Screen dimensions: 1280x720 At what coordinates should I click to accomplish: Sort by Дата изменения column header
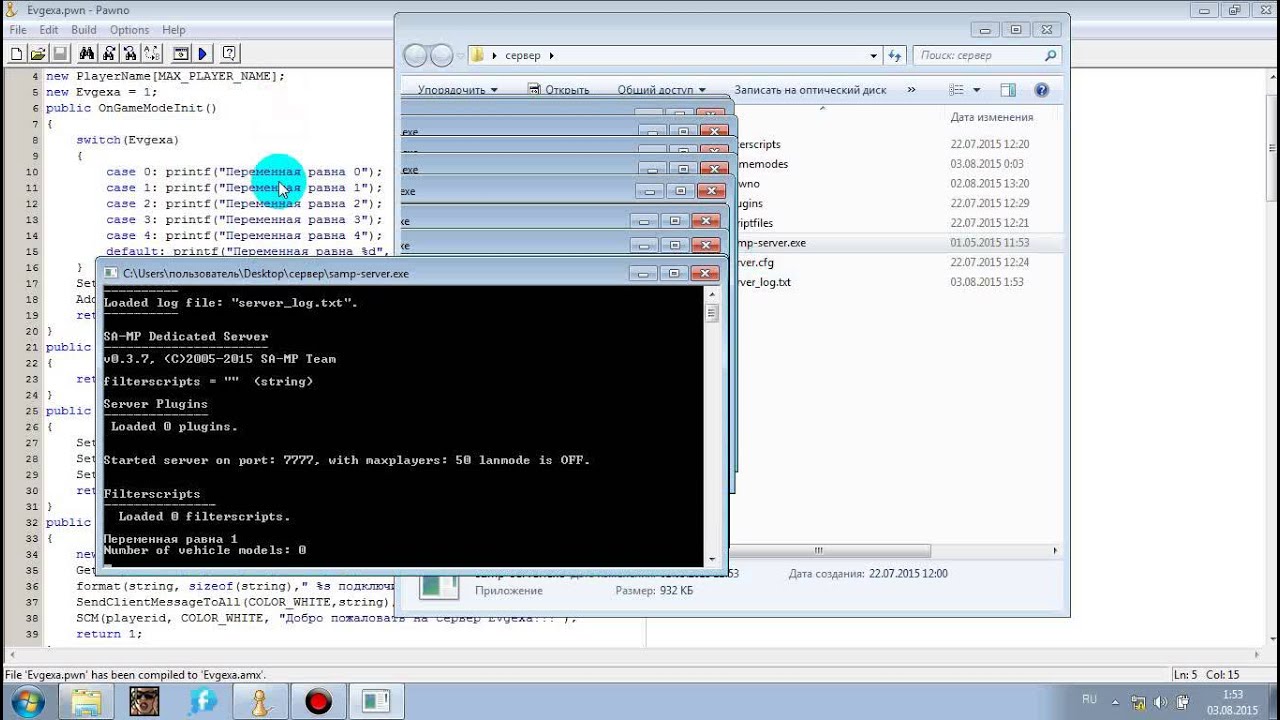point(991,117)
